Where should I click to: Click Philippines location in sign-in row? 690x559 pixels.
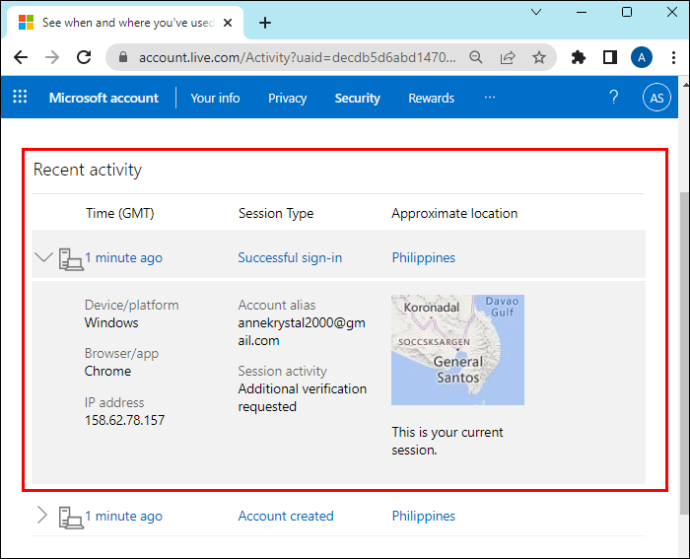click(x=423, y=257)
